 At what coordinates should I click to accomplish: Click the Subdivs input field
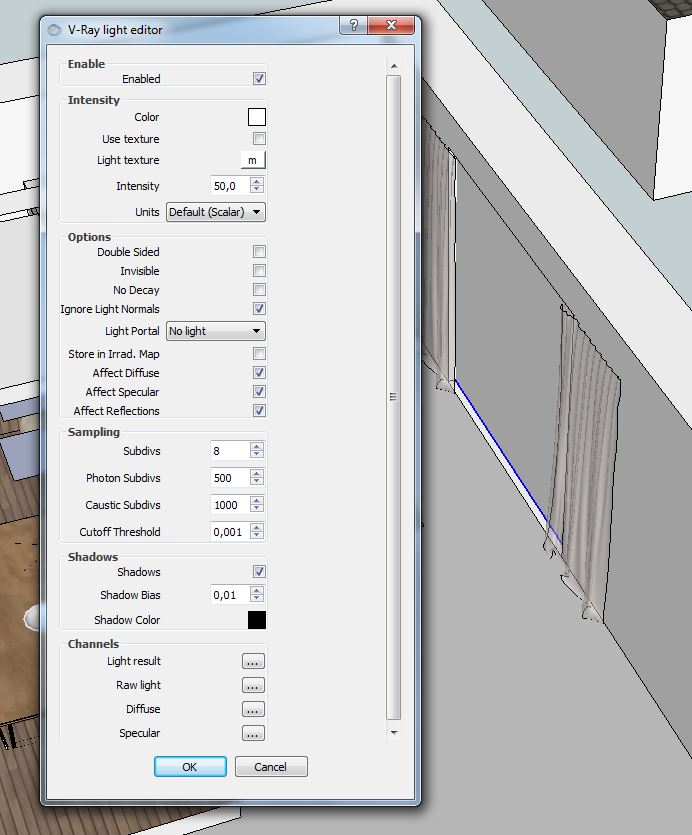[228, 451]
